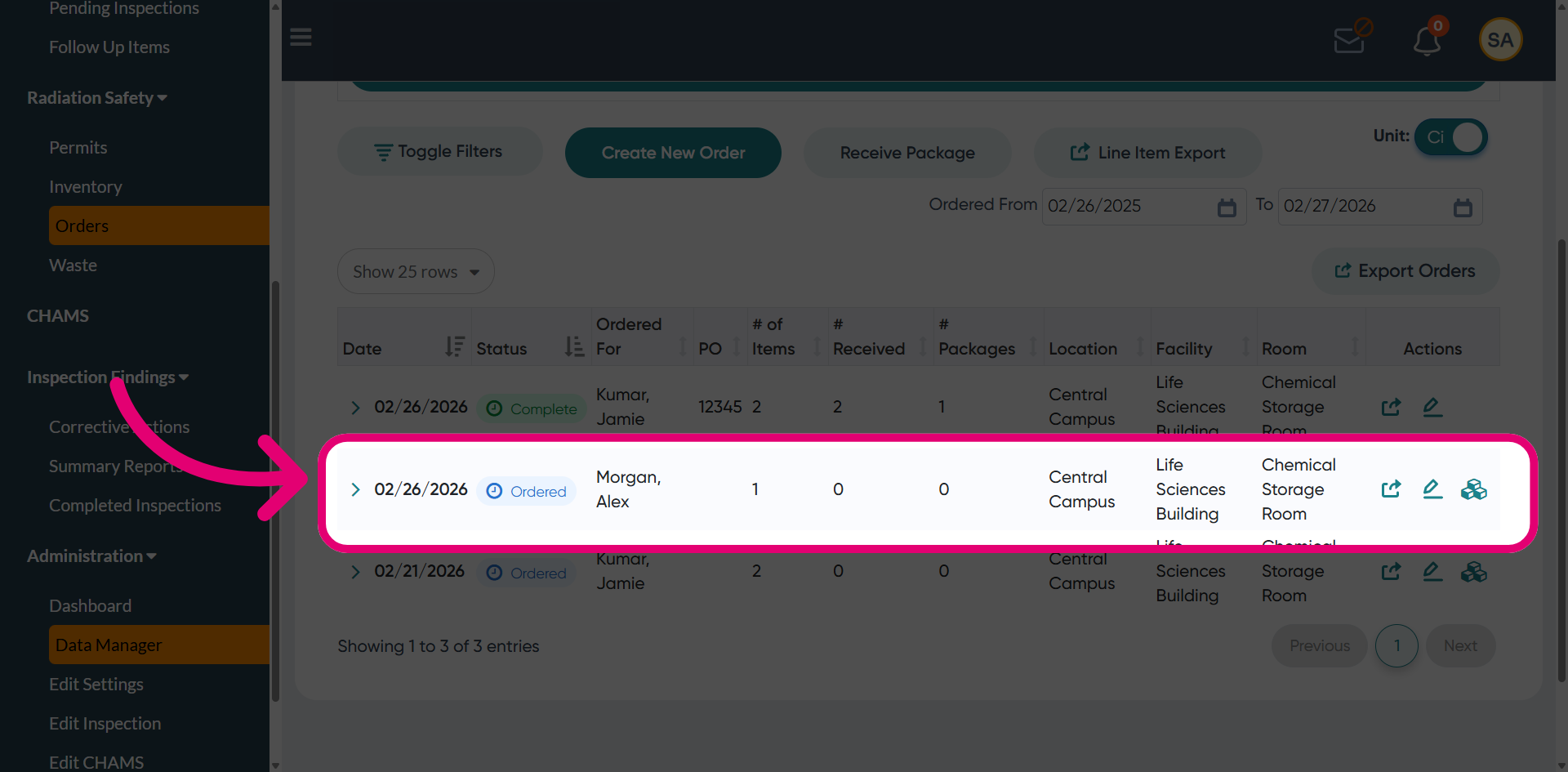
Task: Toggle the Ci unit switch
Action: coord(1451,137)
